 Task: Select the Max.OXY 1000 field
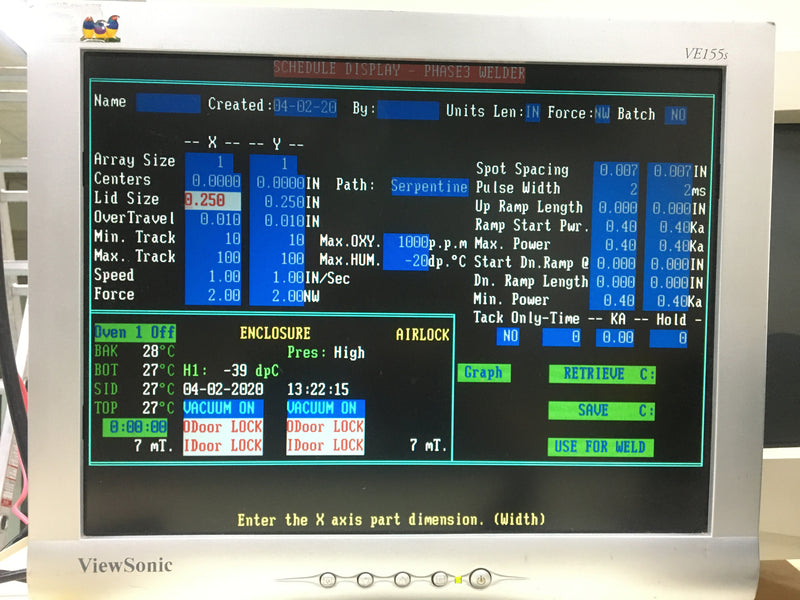pos(406,242)
